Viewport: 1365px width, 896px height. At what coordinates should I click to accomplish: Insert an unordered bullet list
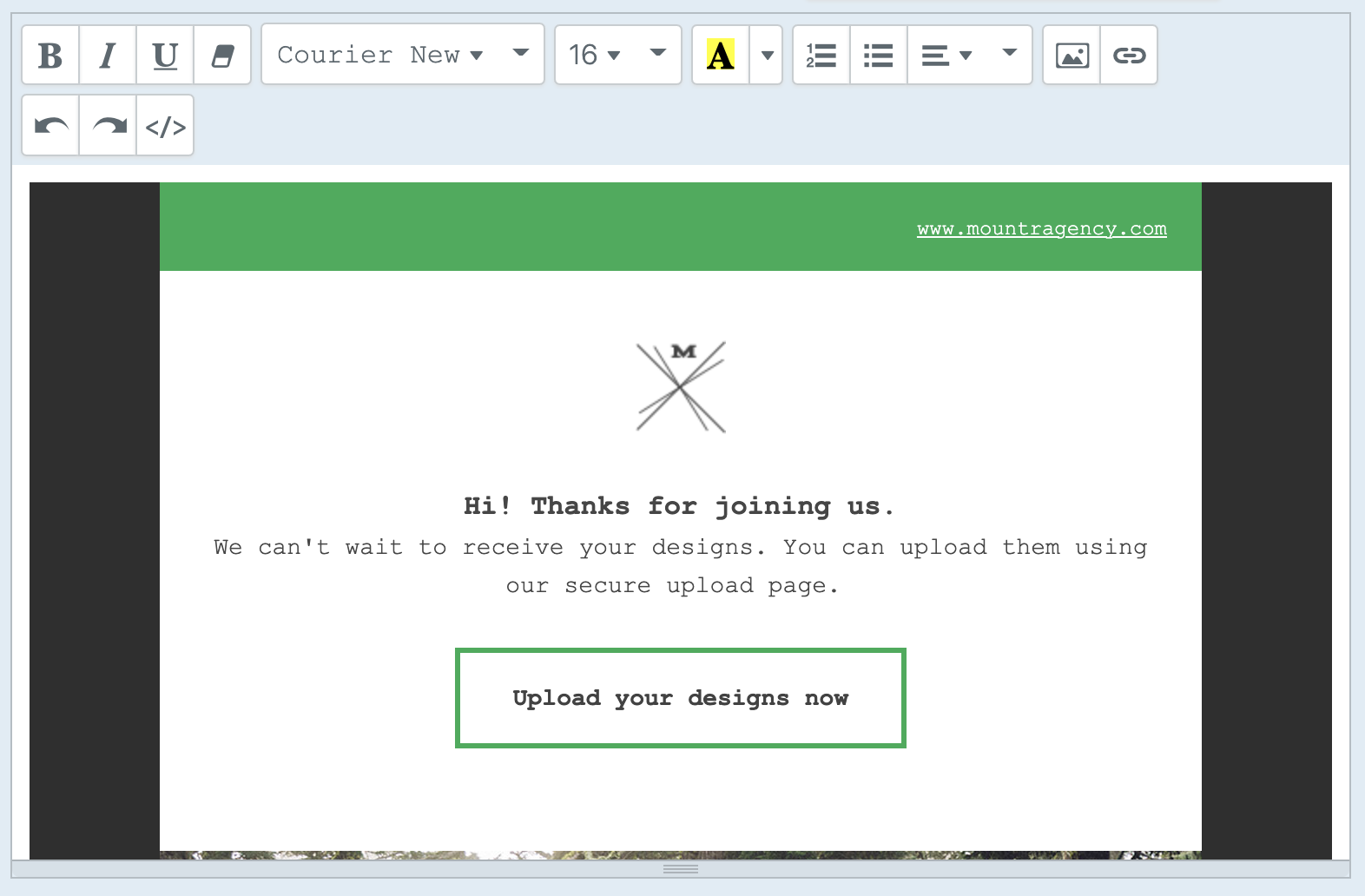[x=879, y=55]
